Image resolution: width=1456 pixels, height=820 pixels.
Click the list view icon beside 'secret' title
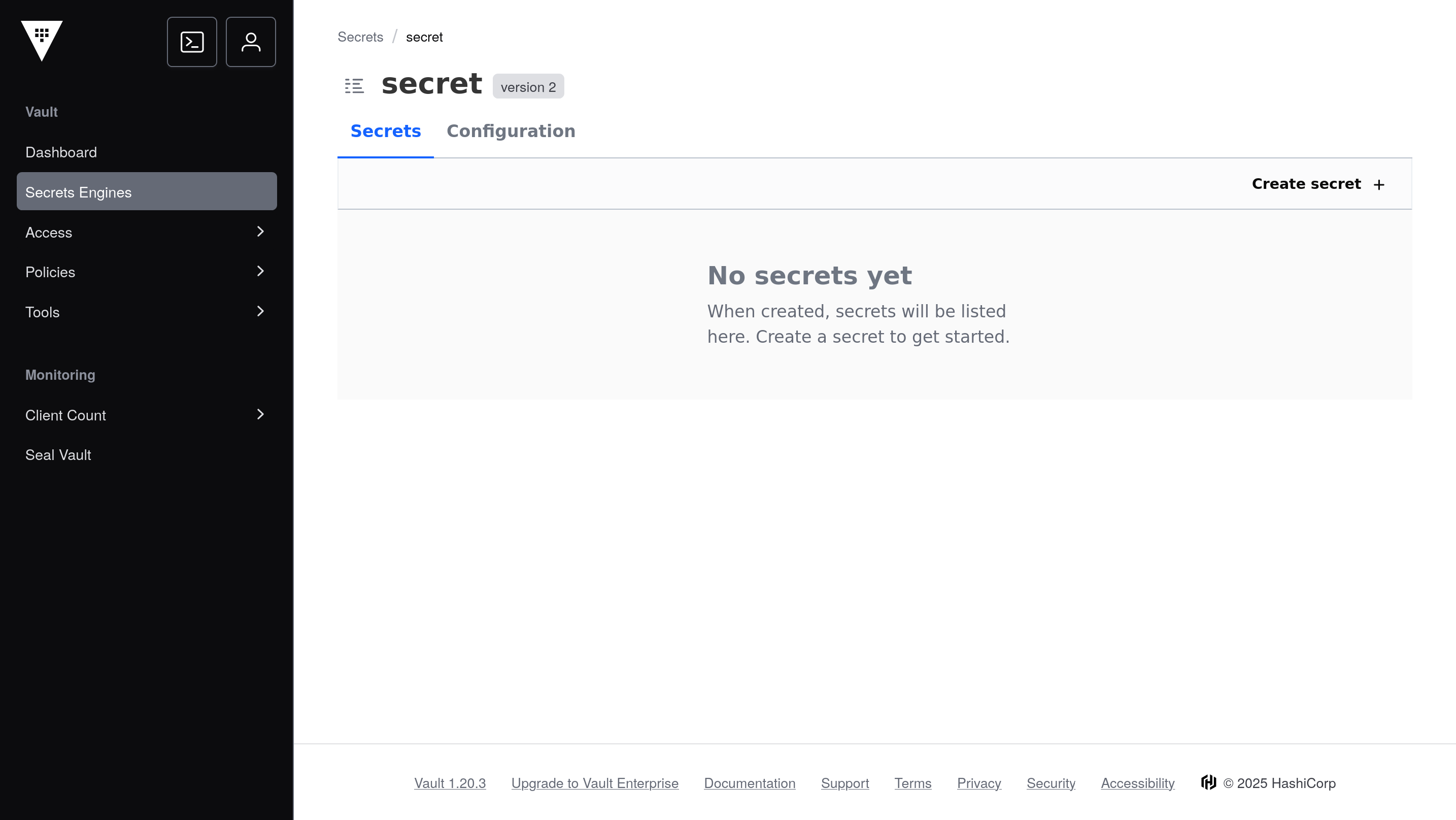click(x=354, y=85)
